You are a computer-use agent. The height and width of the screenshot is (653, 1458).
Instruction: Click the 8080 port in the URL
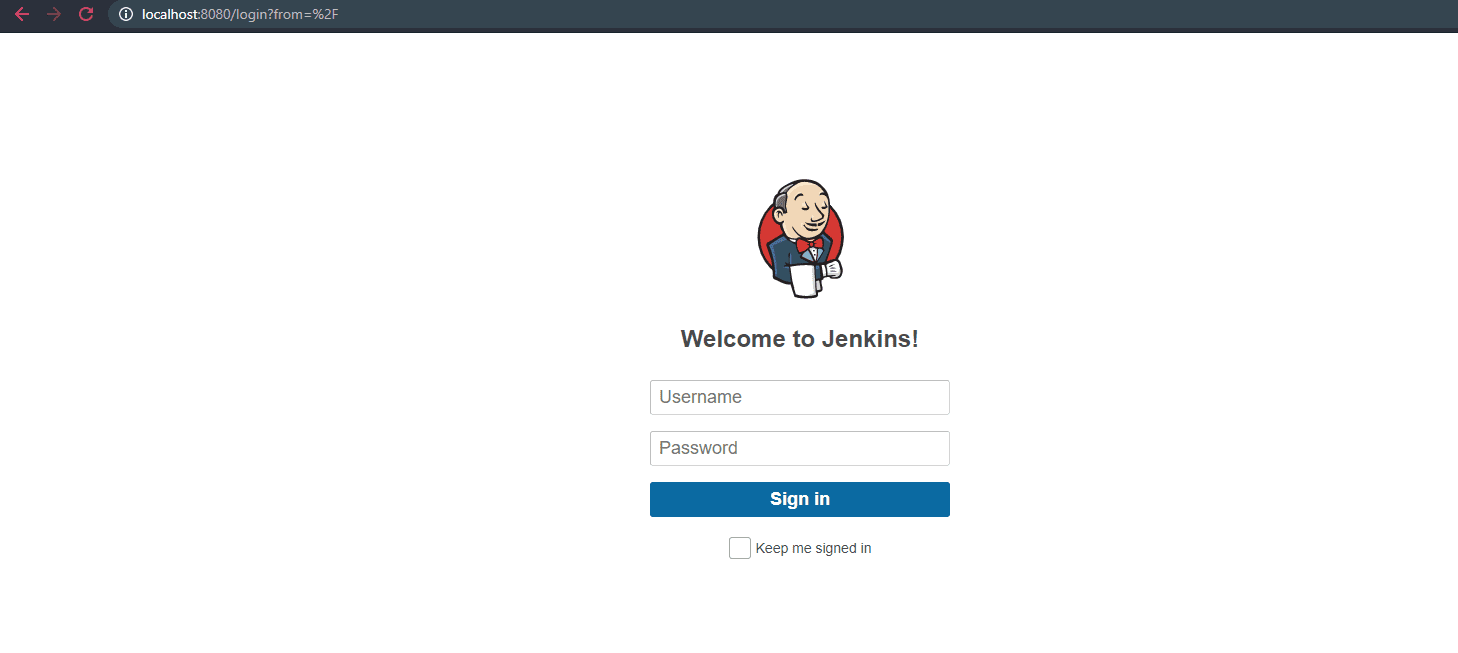click(x=216, y=14)
